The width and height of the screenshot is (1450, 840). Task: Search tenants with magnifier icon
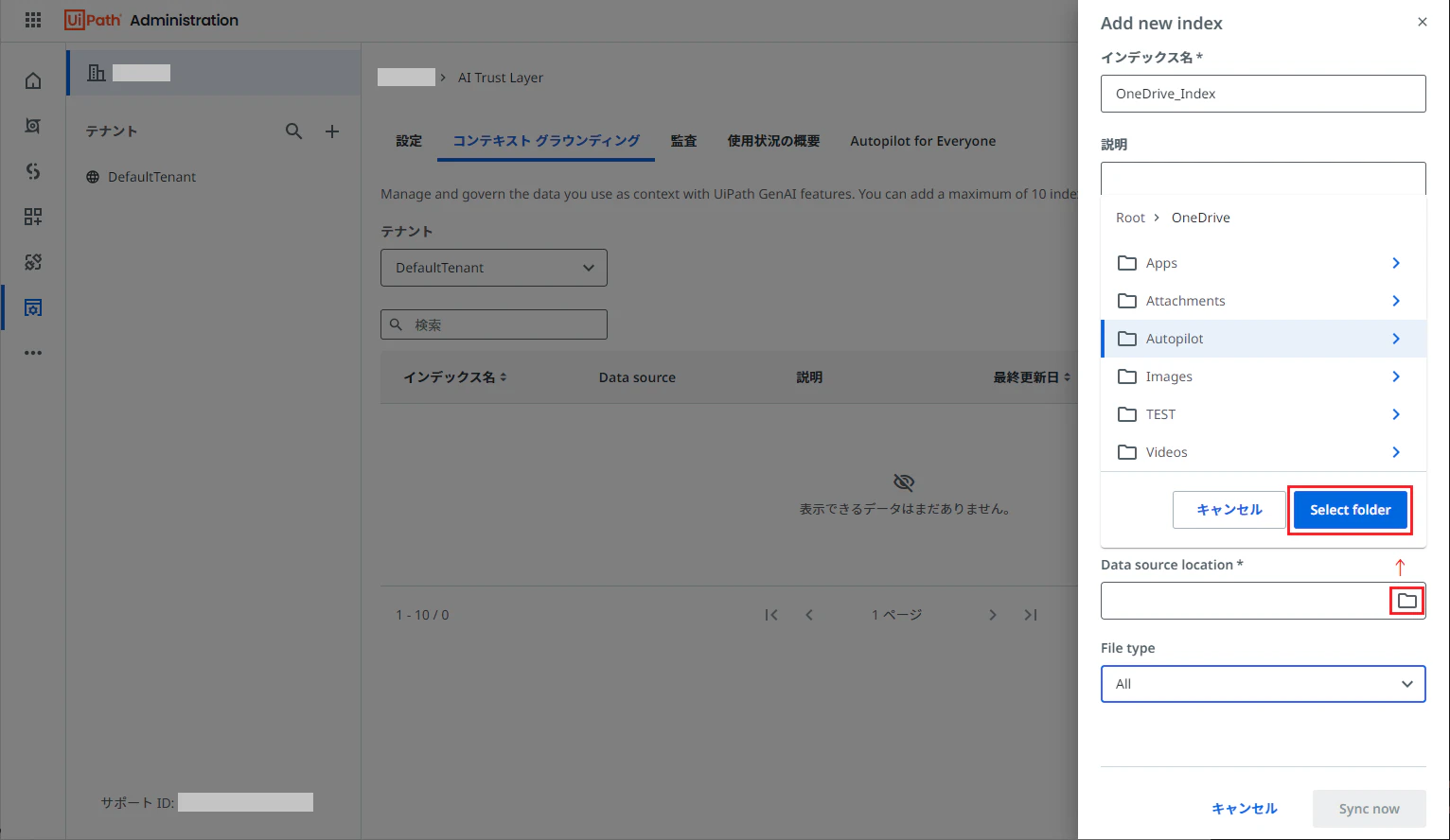click(x=294, y=131)
